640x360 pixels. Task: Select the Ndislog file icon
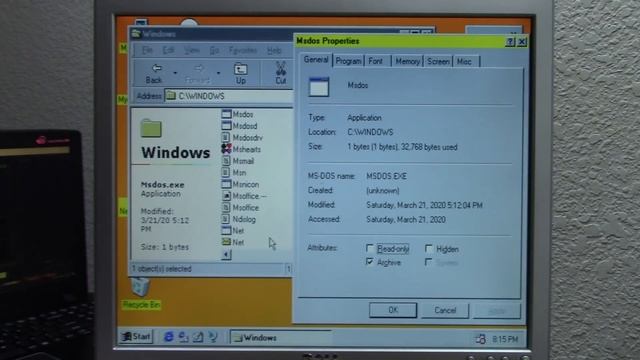226,219
